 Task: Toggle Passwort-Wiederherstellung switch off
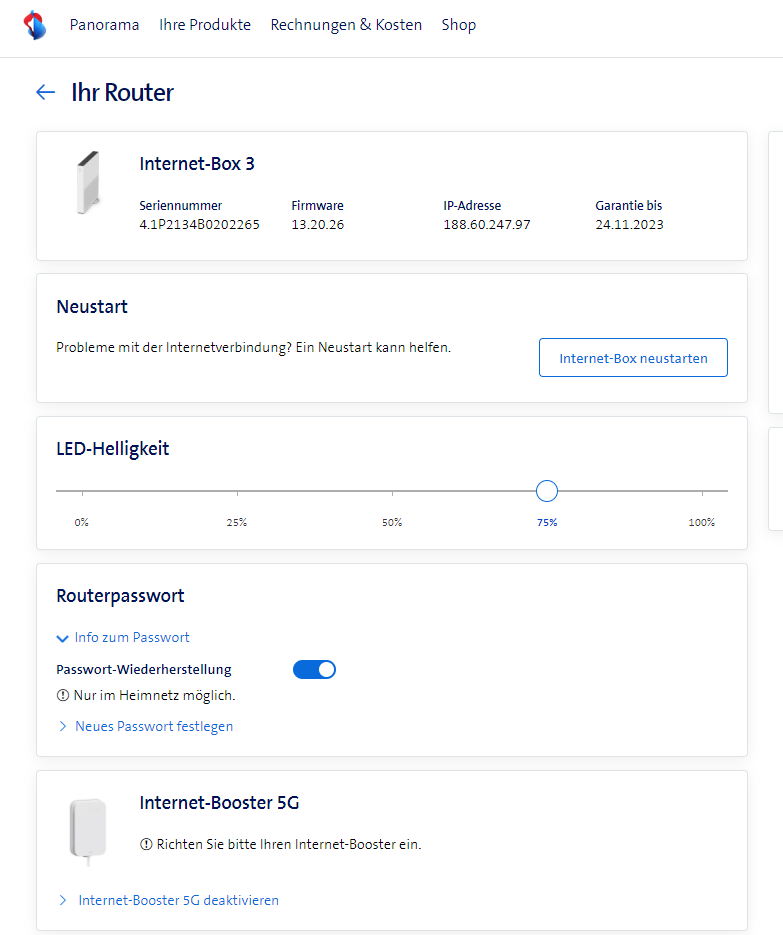[314, 669]
